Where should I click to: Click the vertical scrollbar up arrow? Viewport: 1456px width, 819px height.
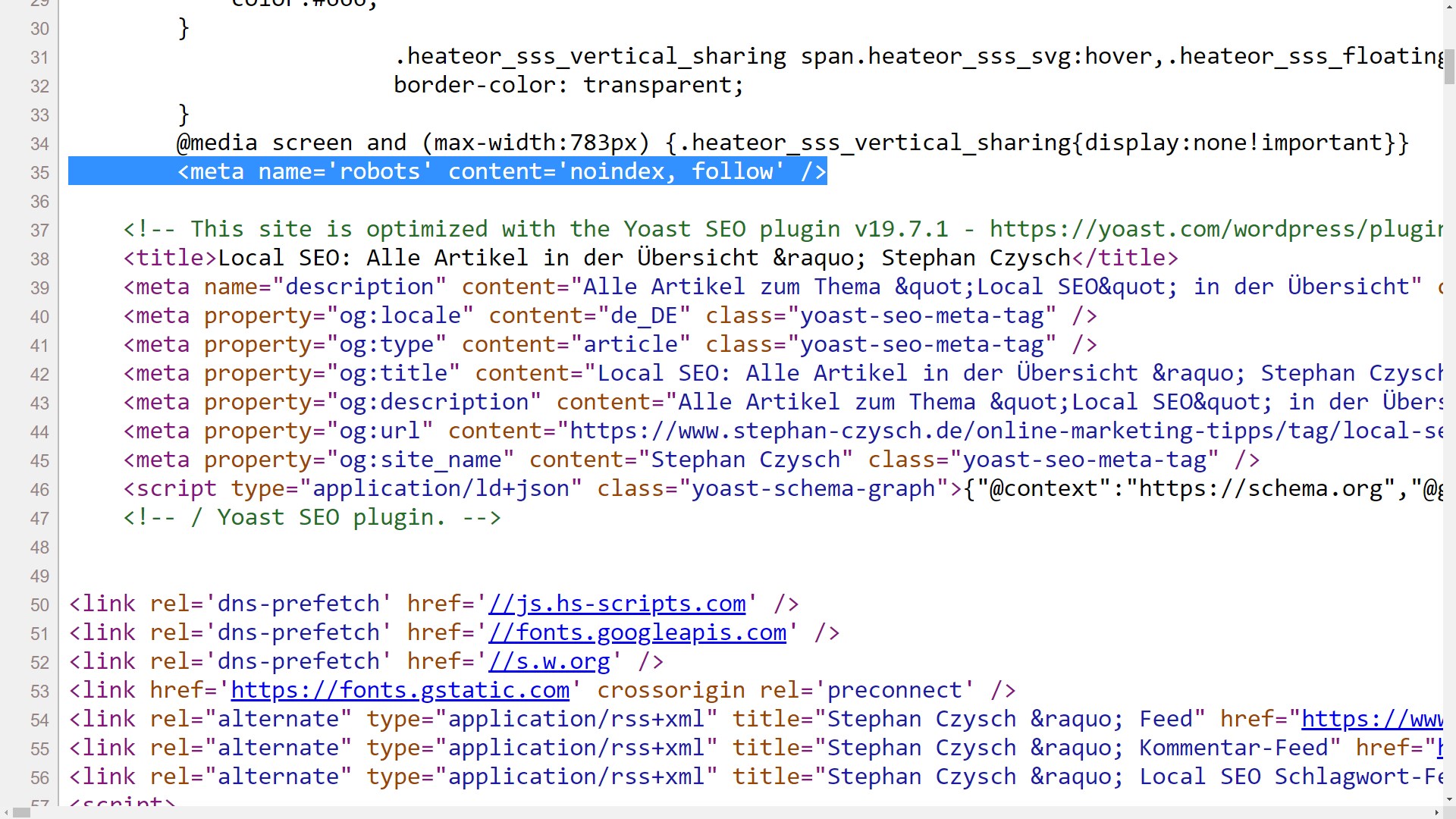coord(1449,6)
